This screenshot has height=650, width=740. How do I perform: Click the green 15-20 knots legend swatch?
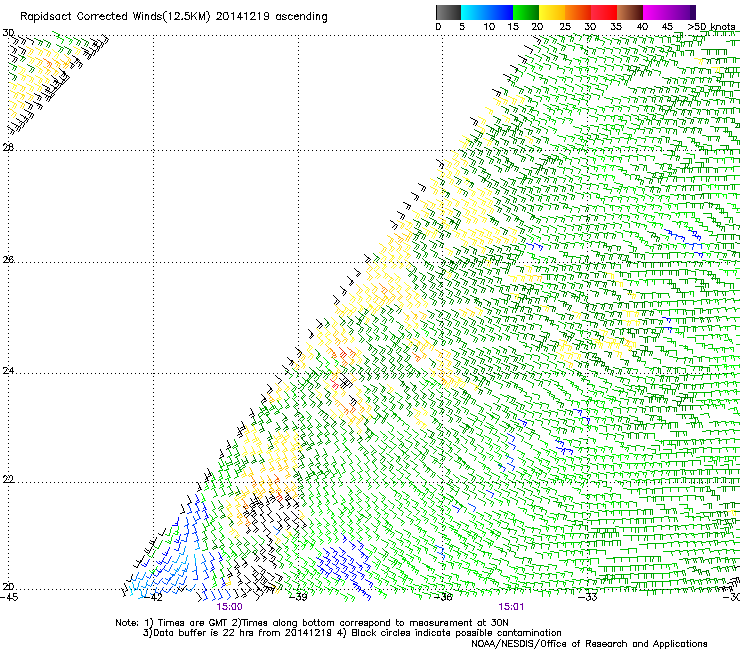(526, 12)
